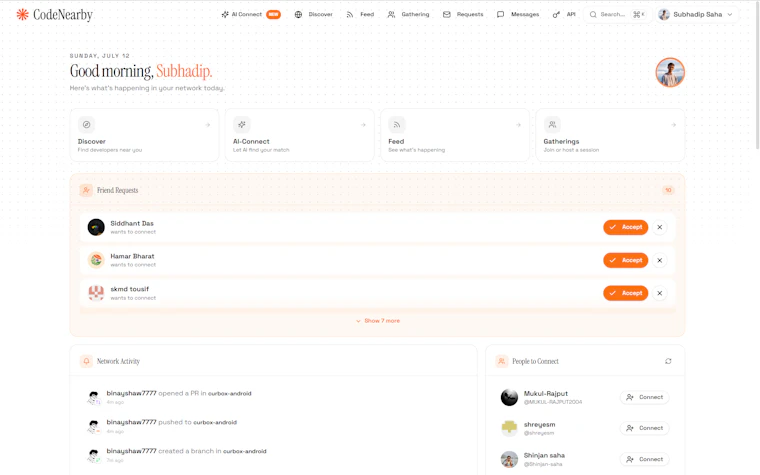Open the API page from the navbar
Screen dimensions: 760x475
point(564,15)
